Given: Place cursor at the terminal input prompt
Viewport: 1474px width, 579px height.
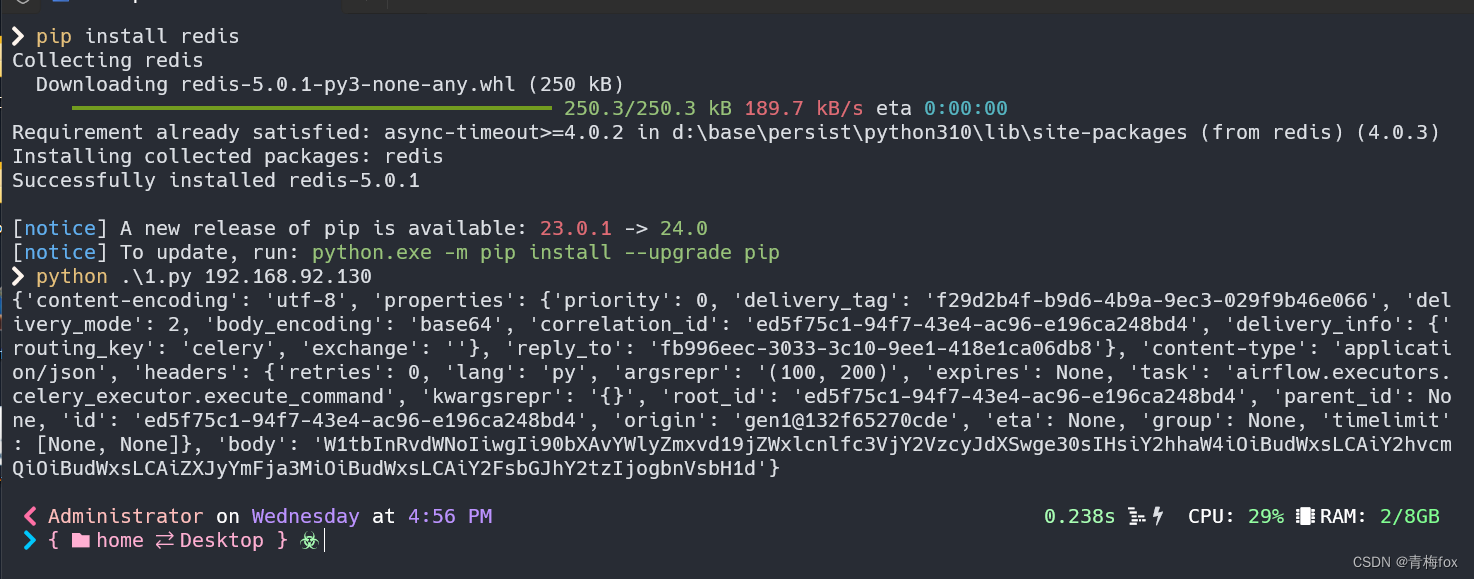Looking at the screenshot, I should (326, 541).
